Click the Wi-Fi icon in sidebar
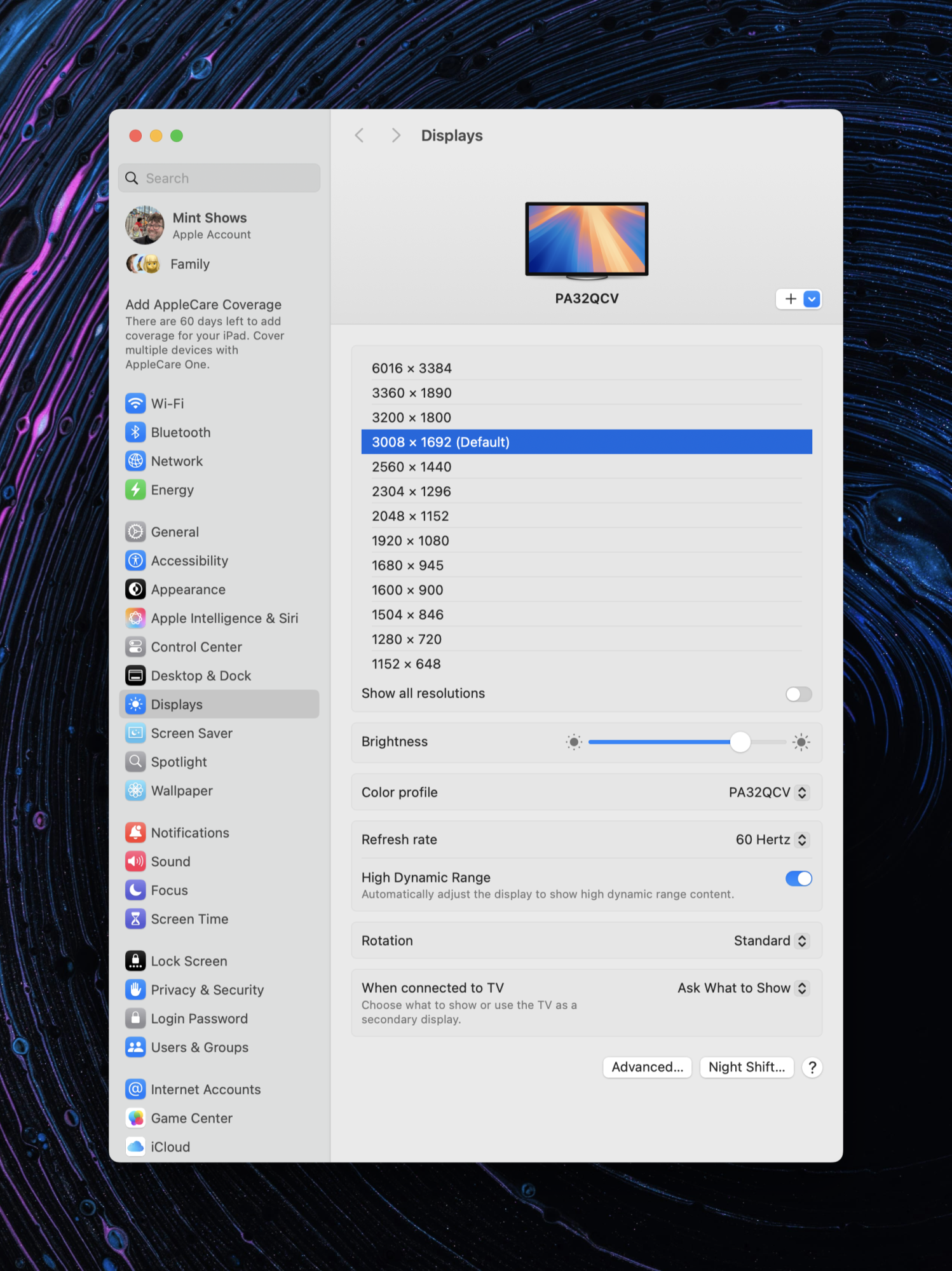952x1271 pixels. click(135, 404)
